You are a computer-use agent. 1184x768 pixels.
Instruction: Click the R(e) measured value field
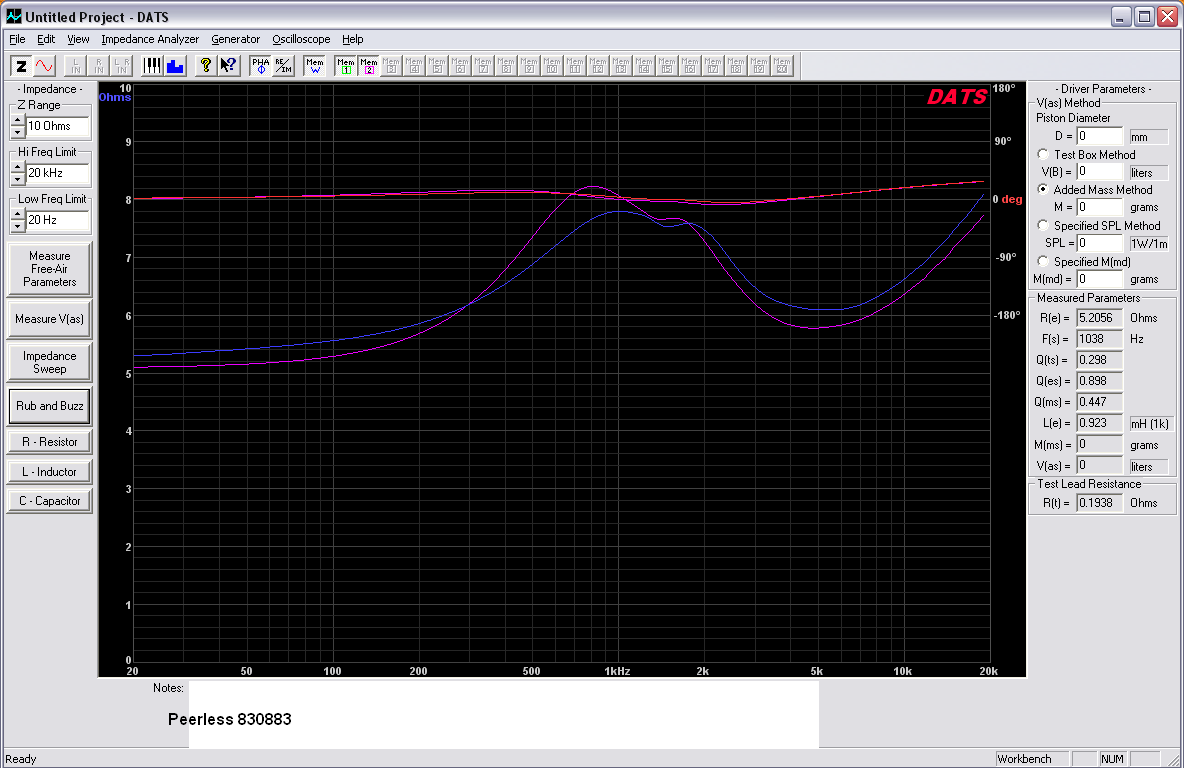(1099, 318)
